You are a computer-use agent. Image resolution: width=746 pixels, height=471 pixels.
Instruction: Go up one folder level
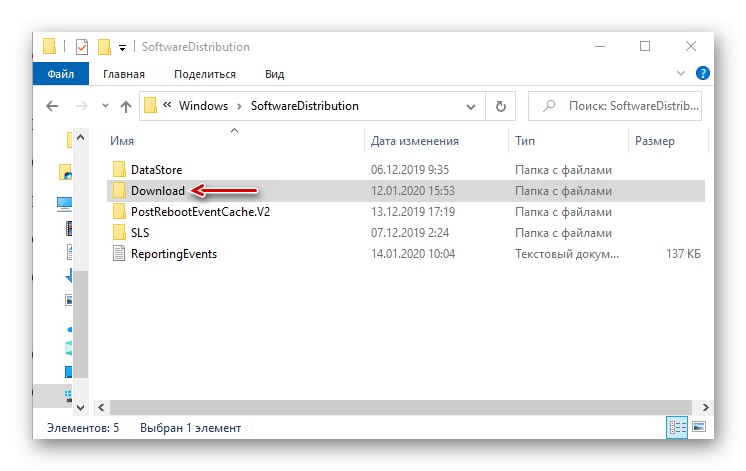coord(126,106)
